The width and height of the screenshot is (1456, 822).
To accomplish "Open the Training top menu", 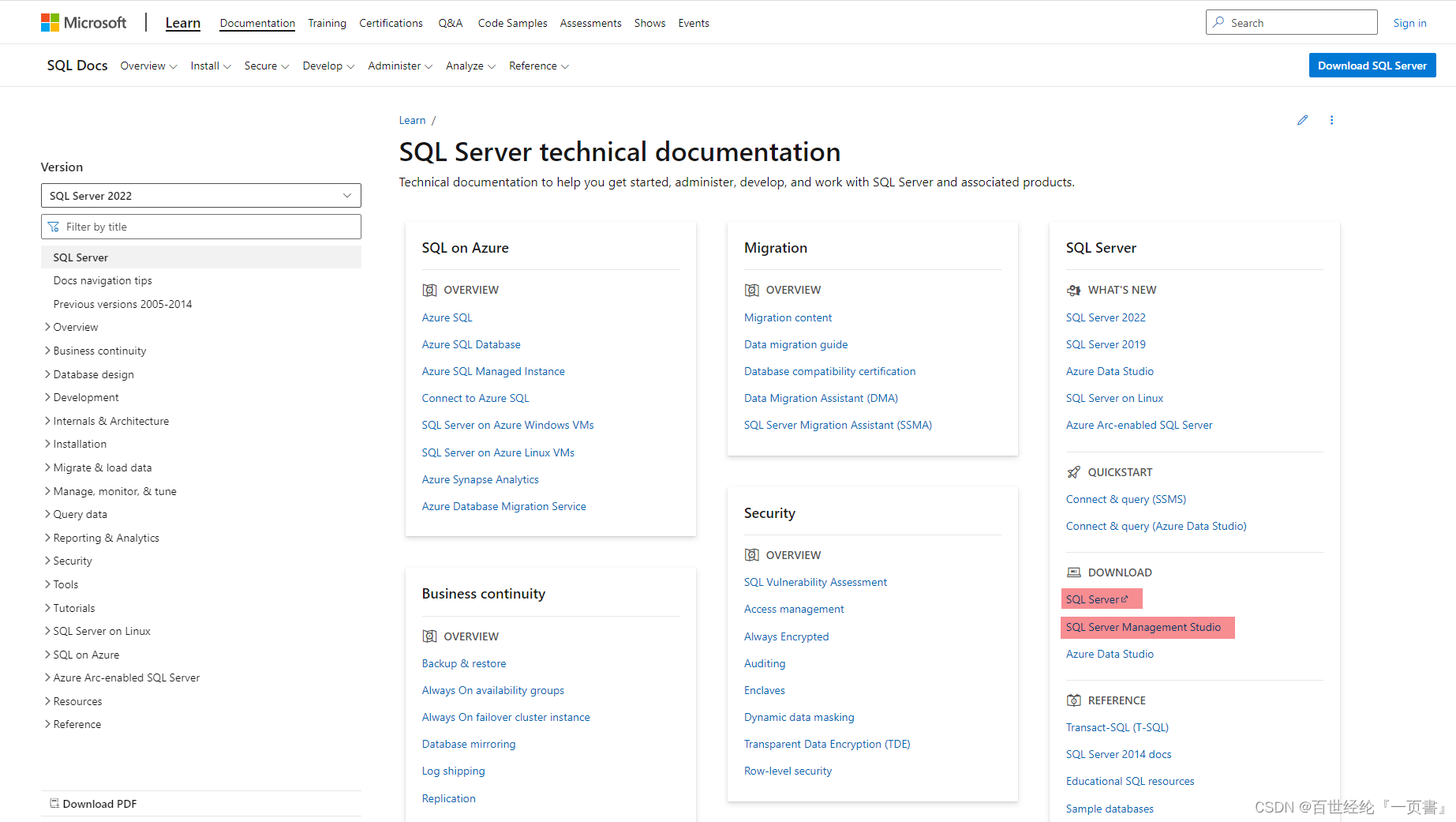I will point(327,23).
